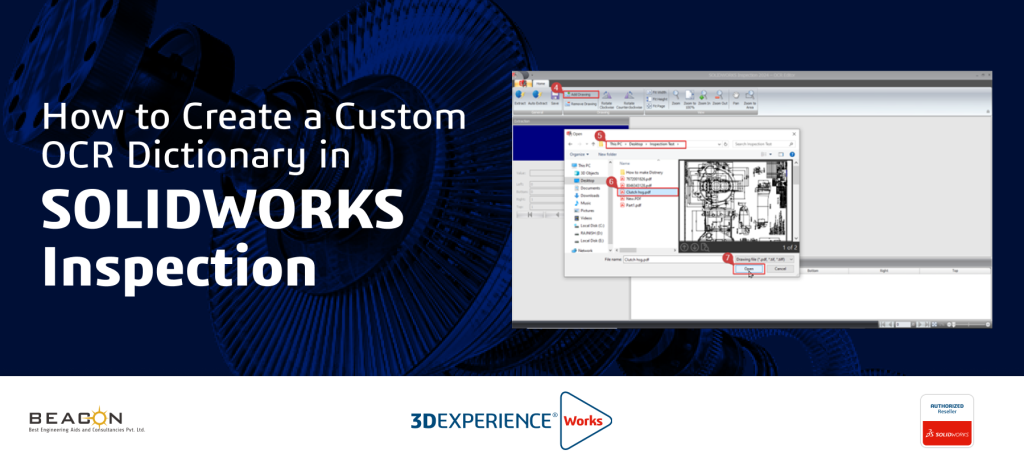The width and height of the screenshot is (1024, 466).
Task: Toggle the preview pane icon
Action: [x=781, y=154]
